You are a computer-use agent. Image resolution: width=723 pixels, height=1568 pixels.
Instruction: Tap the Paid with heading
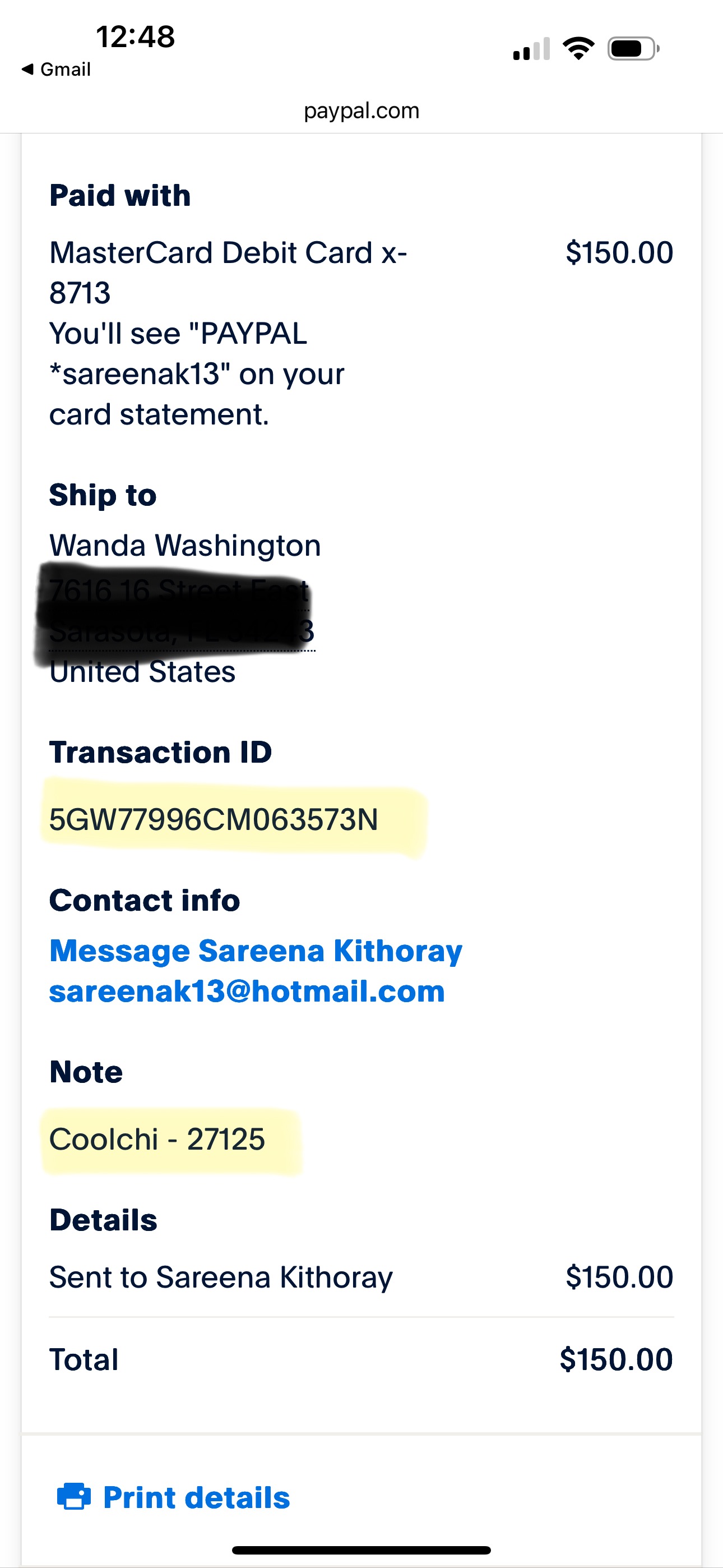tap(120, 196)
